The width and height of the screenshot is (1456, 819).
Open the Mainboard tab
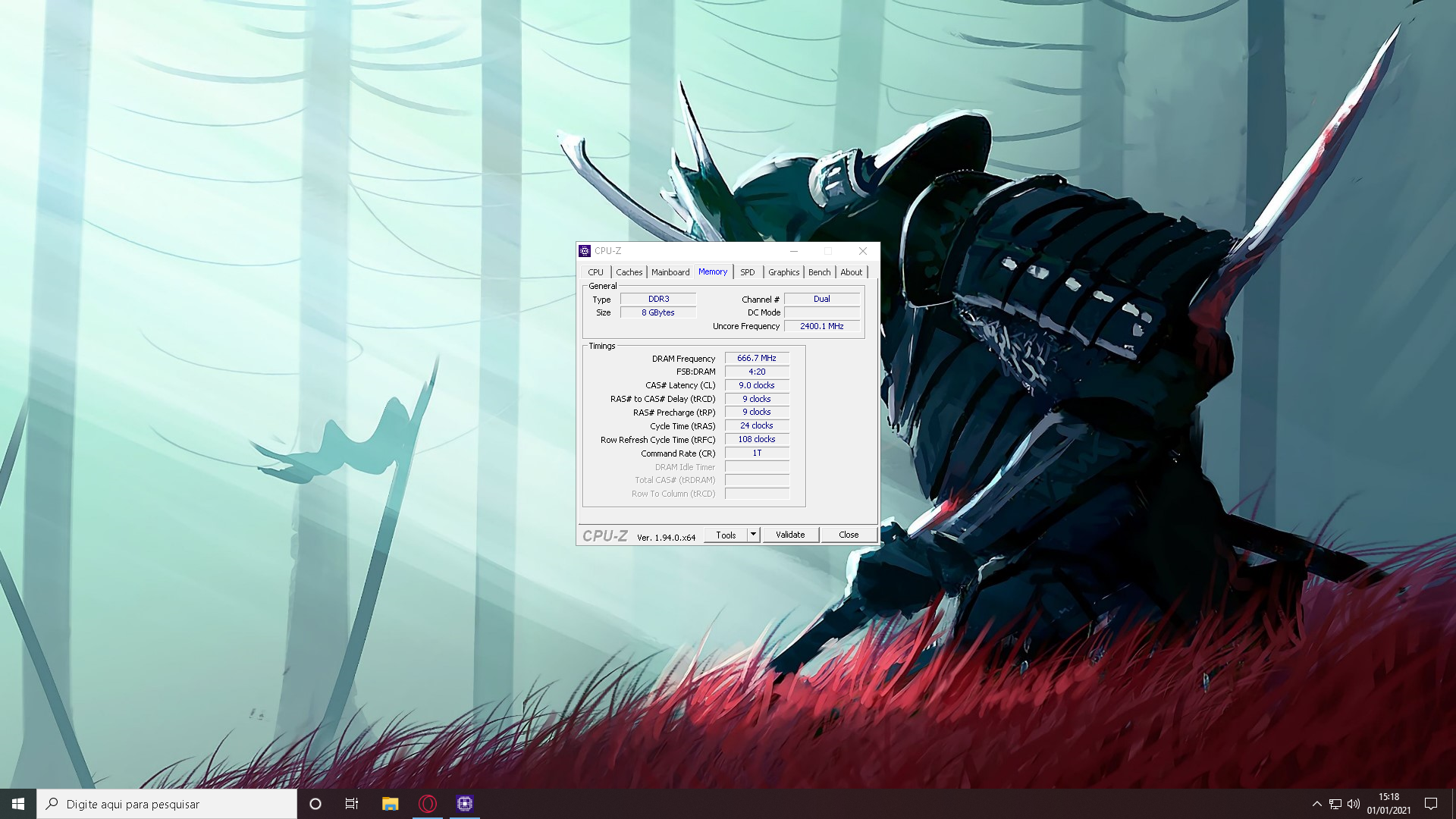[670, 272]
